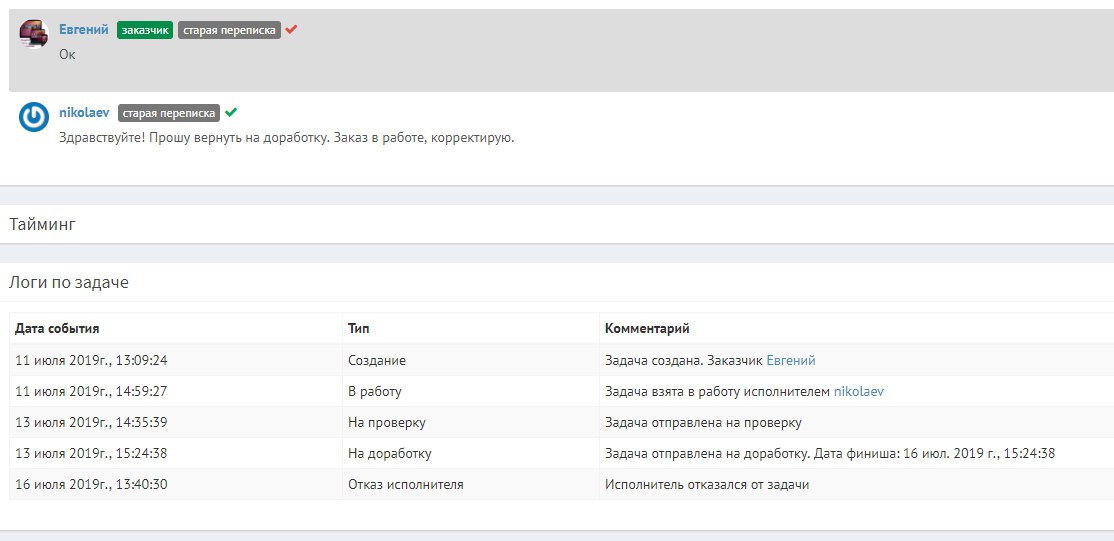Select the На проверку log entry

[x=561, y=422]
